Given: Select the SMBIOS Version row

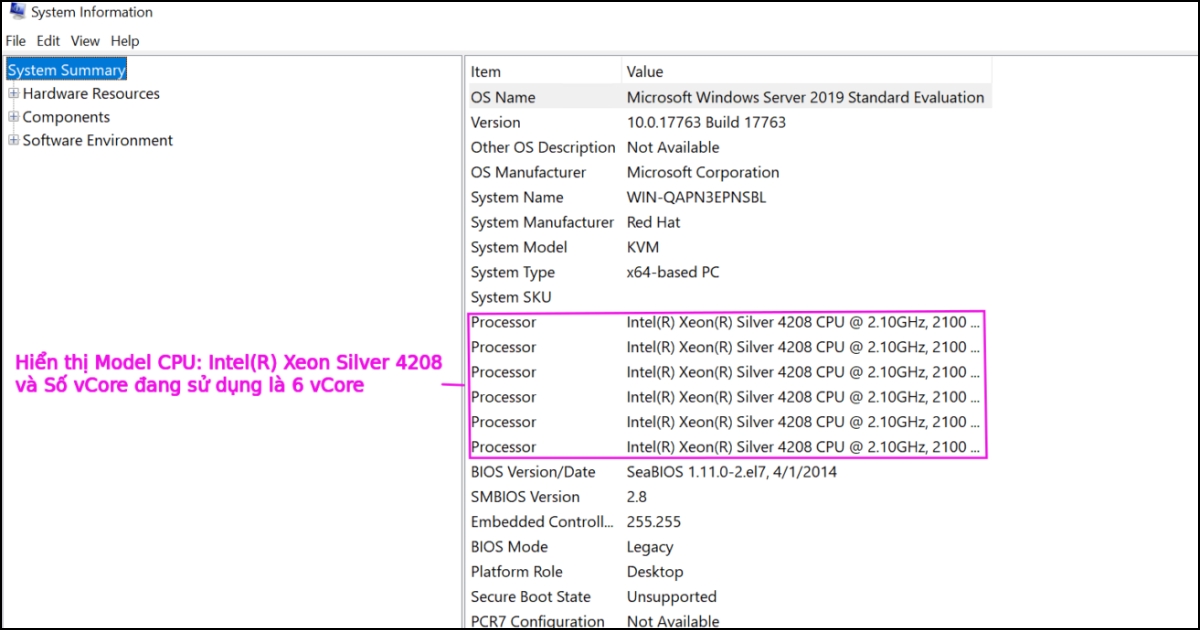Looking at the screenshot, I should 700,496.
